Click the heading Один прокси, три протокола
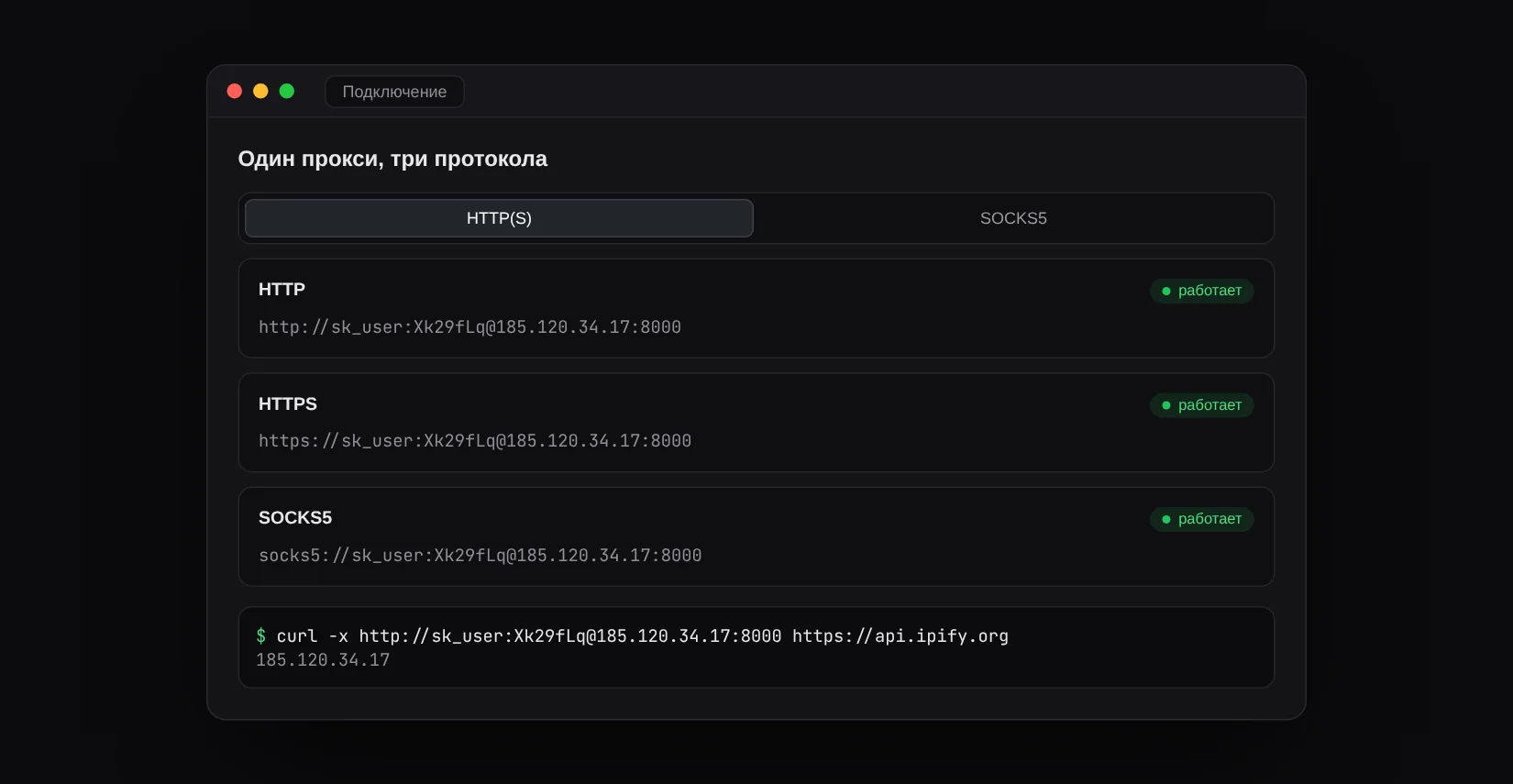 [x=392, y=159]
